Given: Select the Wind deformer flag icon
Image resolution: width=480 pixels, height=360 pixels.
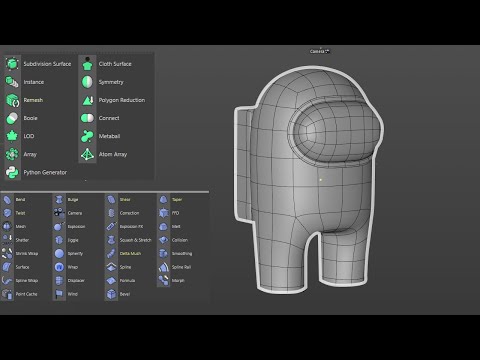Looking at the screenshot, I should [x=59, y=294].
